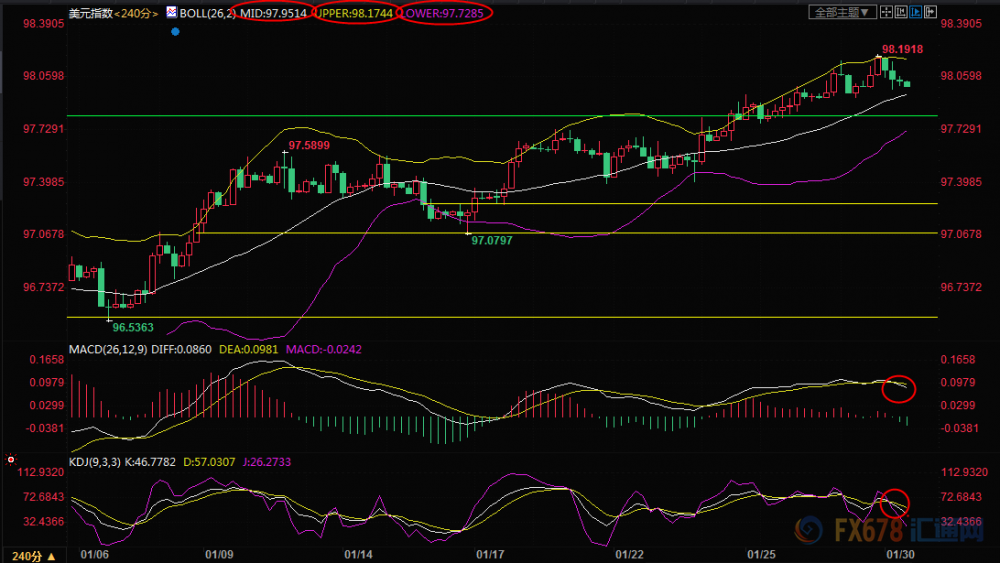
Task: Click the red alert icon beside KDJ
Action: (11, 459)
